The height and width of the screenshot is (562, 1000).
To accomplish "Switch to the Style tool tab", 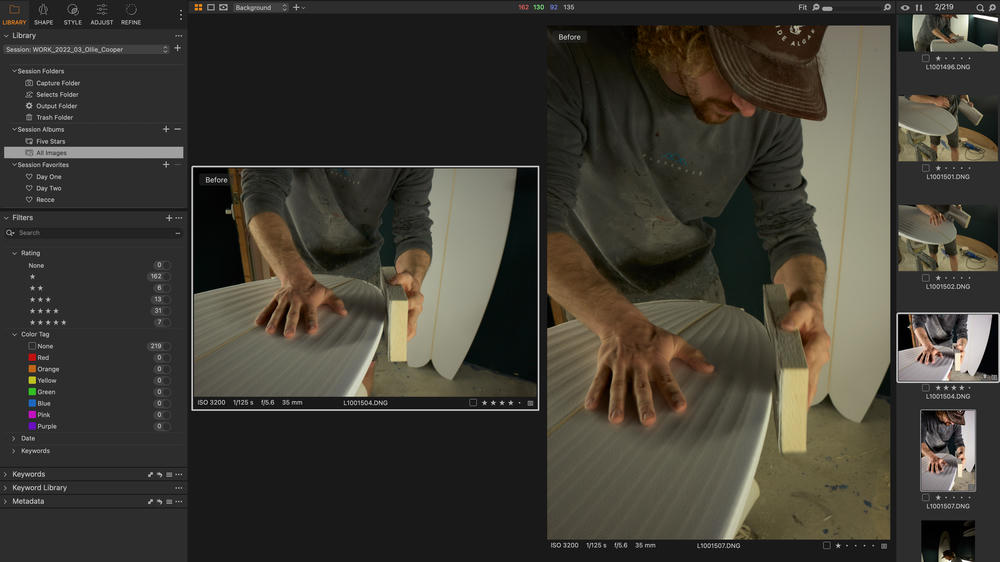I will point(73,13).
